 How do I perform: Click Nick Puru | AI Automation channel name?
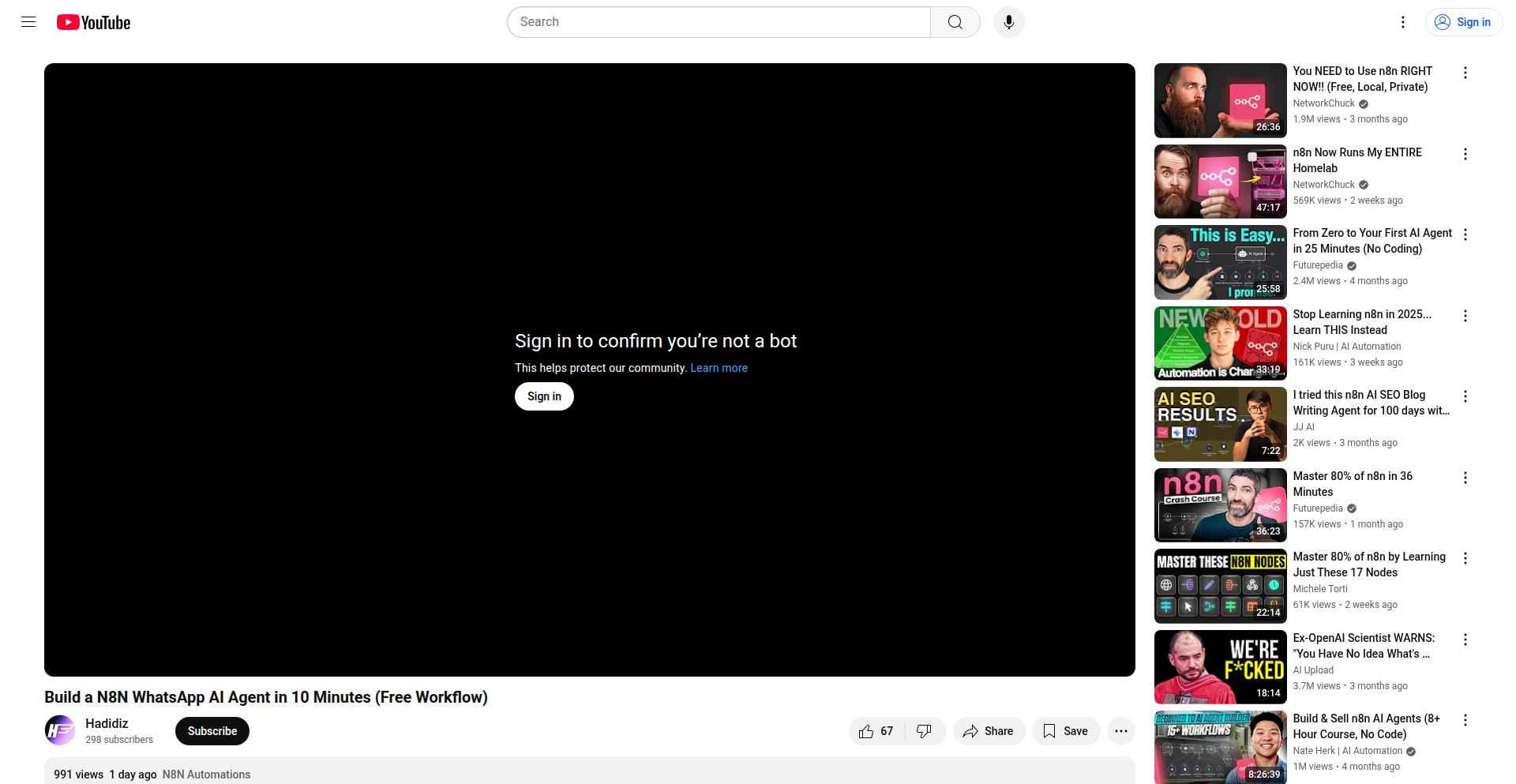(x=1347, y=347)
